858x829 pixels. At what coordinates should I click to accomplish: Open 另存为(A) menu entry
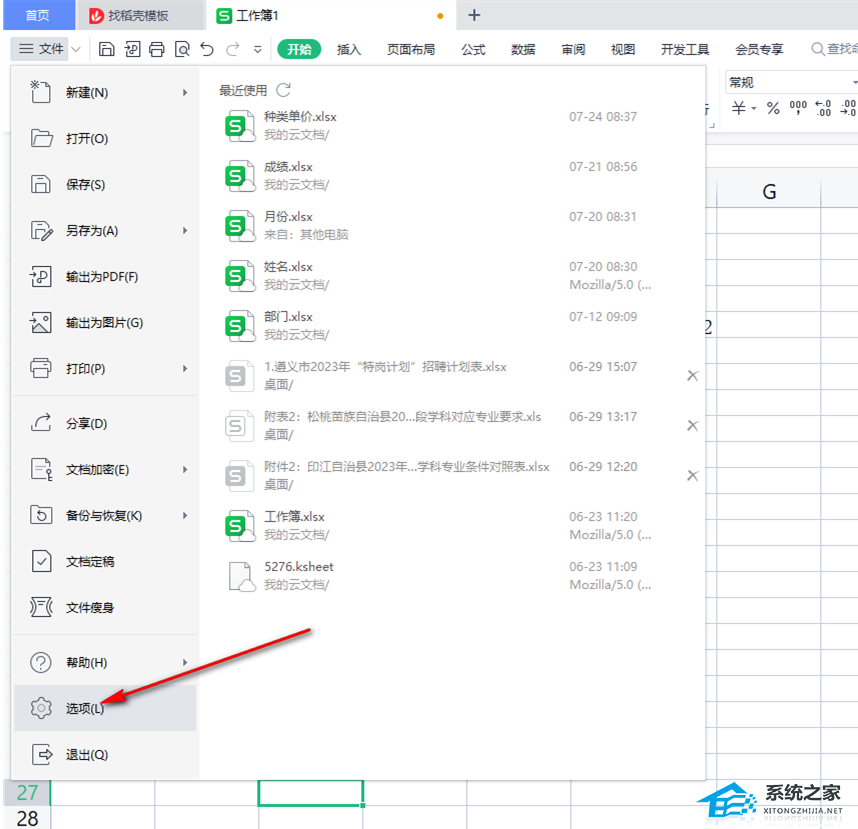[105, 230]
